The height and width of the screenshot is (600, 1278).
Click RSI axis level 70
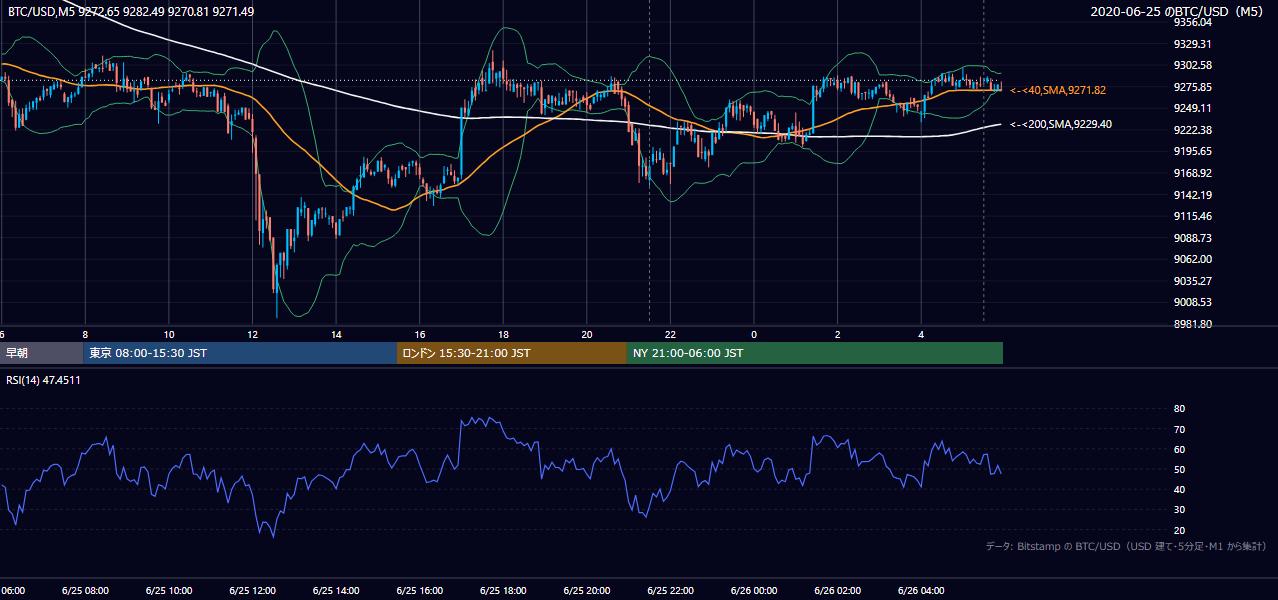1179,429
